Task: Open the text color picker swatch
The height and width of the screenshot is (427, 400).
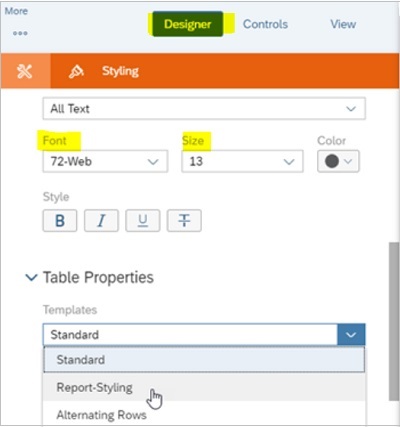Action: pos(338,161)
